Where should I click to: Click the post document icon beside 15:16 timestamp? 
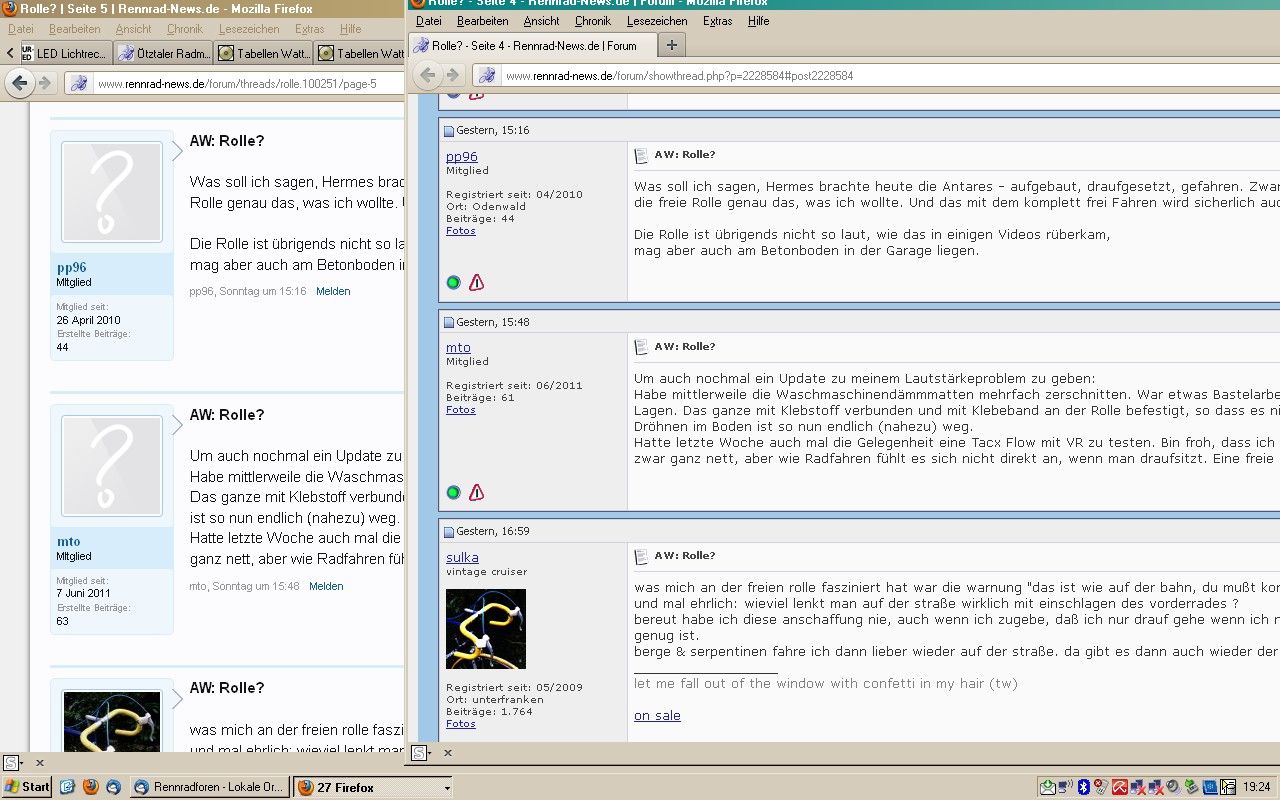tap(449, 131)
